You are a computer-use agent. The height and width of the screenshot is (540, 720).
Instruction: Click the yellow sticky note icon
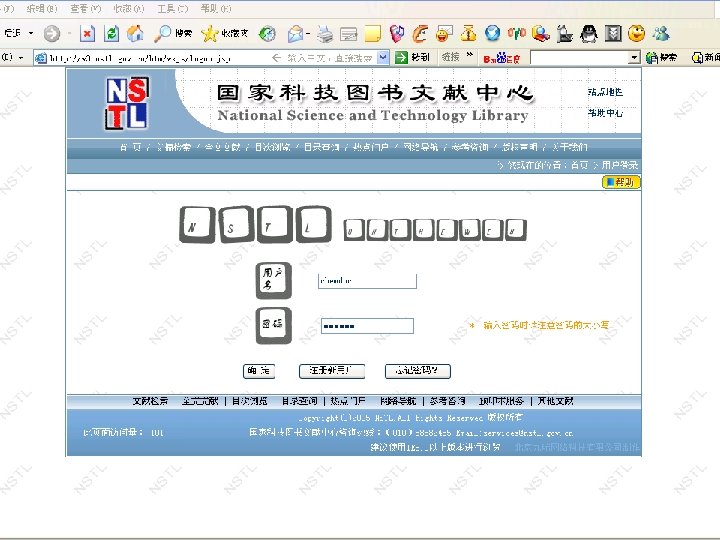[372, 34]
